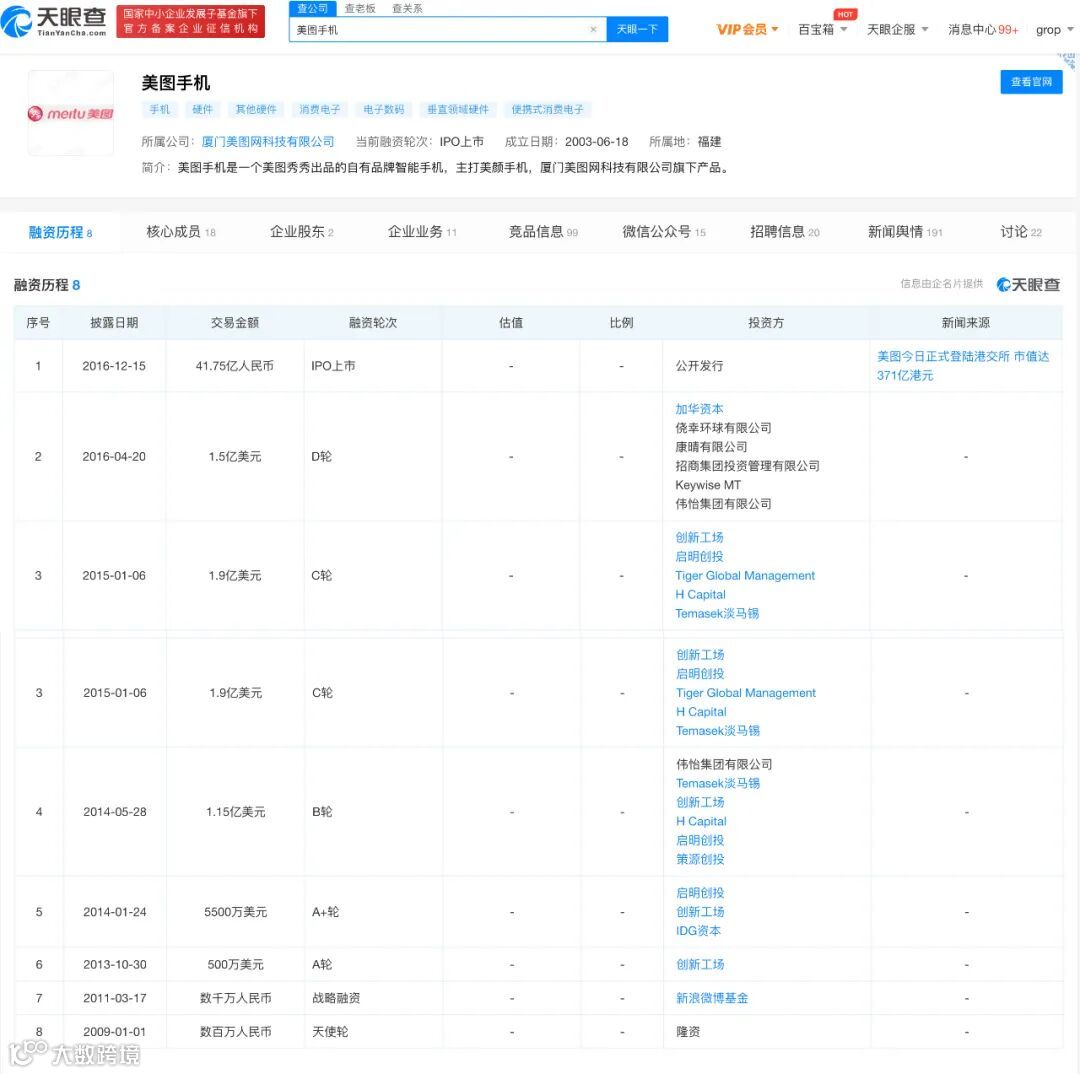Viewport: 1080px width, 1074px height.
Task: Click the 披露日期 column header
Action: click(x=114, y=322)
